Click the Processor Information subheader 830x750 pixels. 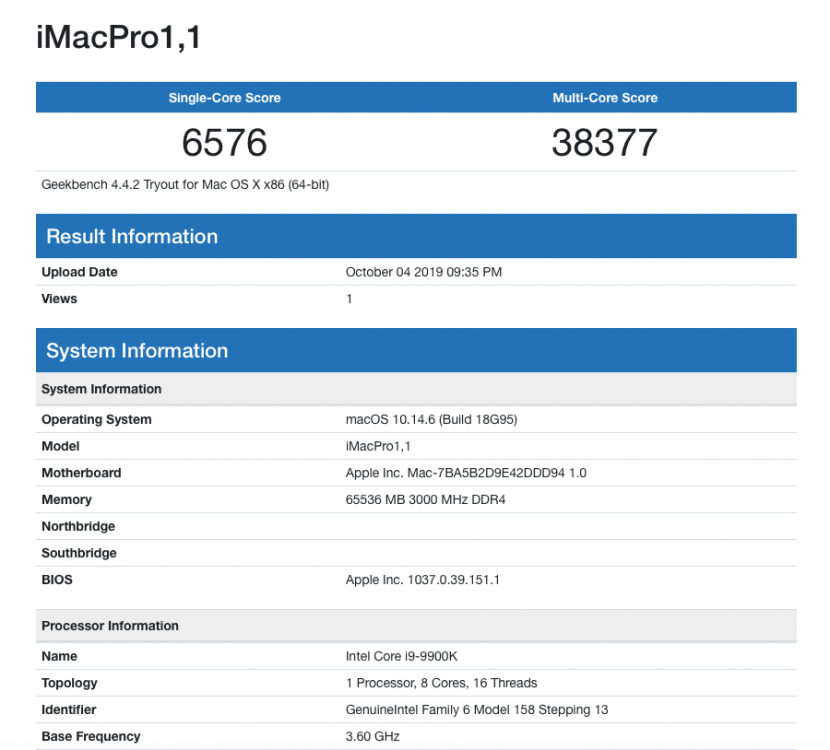click(x=416, y=626)
